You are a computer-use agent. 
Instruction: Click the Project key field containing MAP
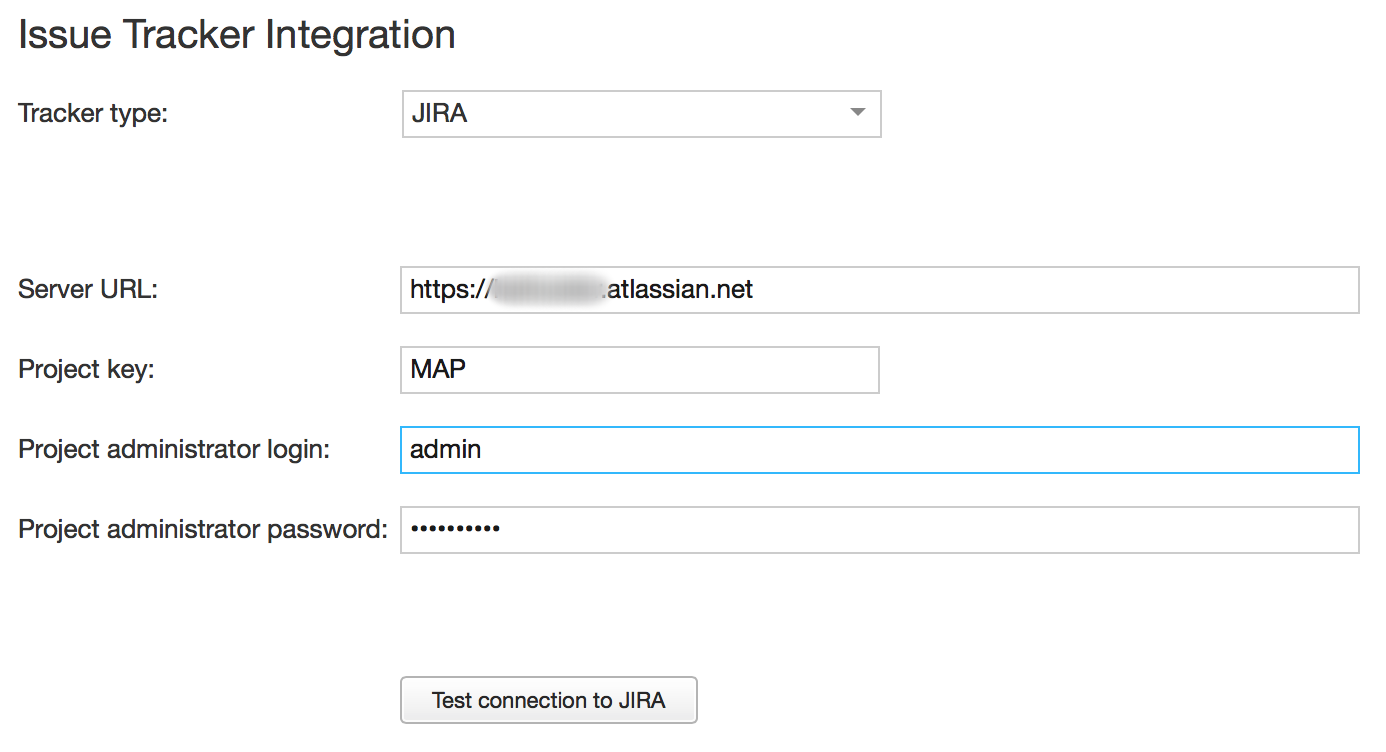(x=639, y=370)
